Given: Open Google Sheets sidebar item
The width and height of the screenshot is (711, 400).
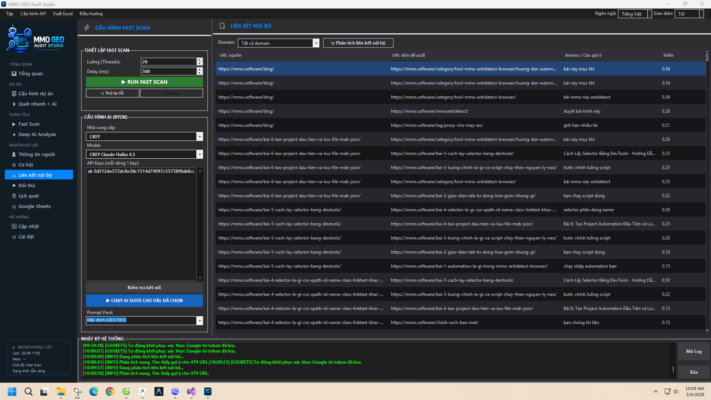Looking at the screenshot, I should coord(34,206).
